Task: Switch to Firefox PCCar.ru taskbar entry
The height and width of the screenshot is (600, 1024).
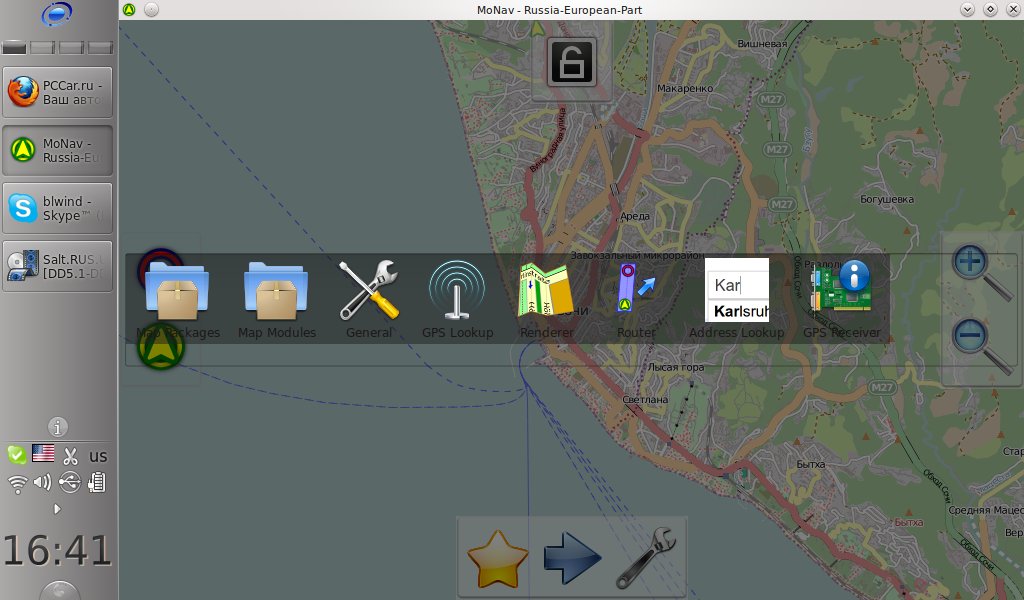Action: tap(58, 93)
